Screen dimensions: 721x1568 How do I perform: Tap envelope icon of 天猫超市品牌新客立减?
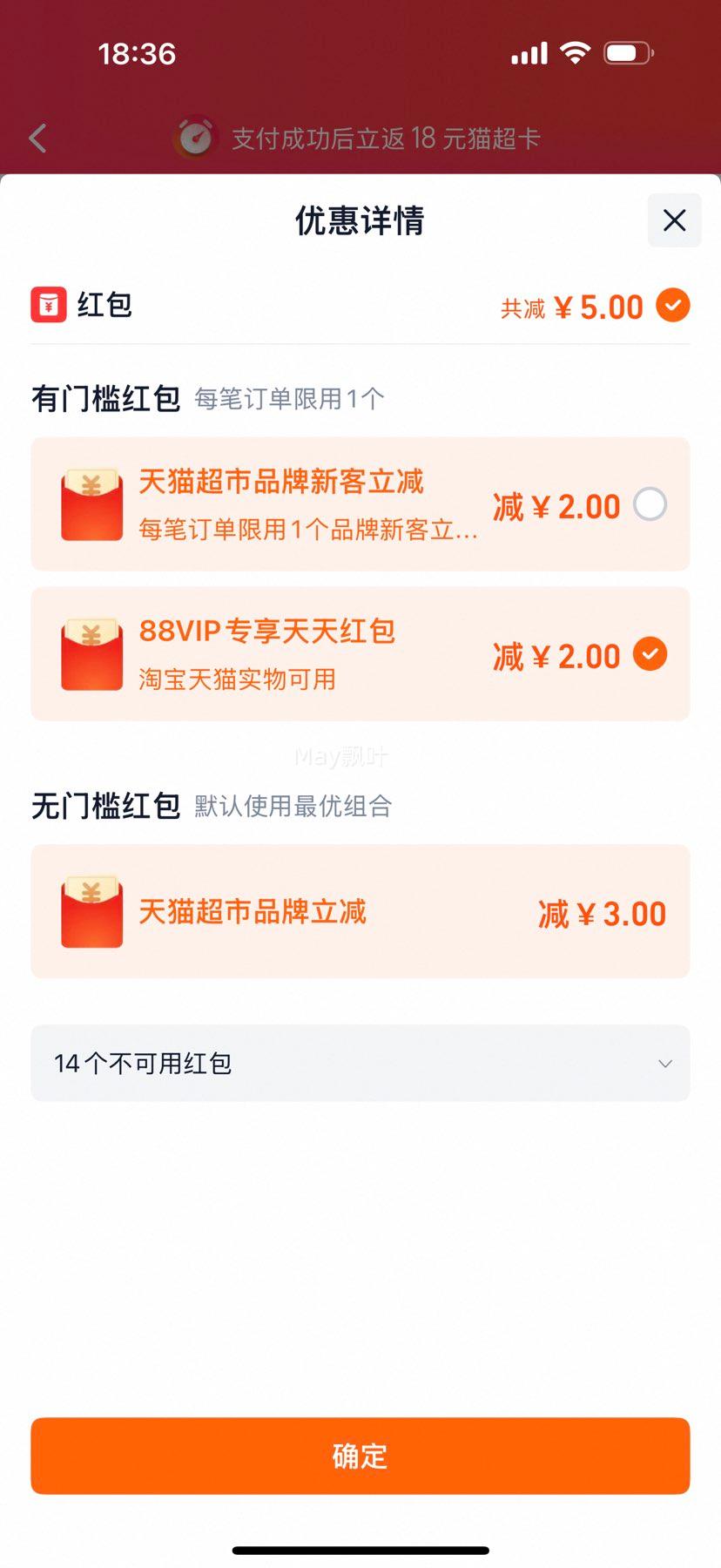point(91,504)
